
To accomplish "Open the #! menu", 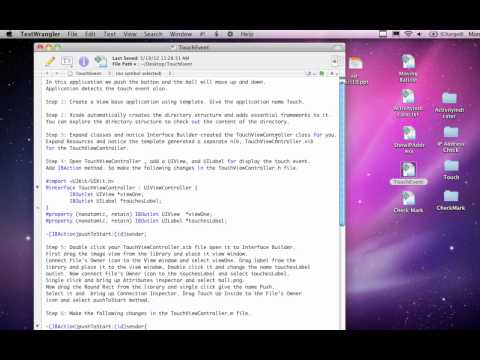I will [203, 34].
